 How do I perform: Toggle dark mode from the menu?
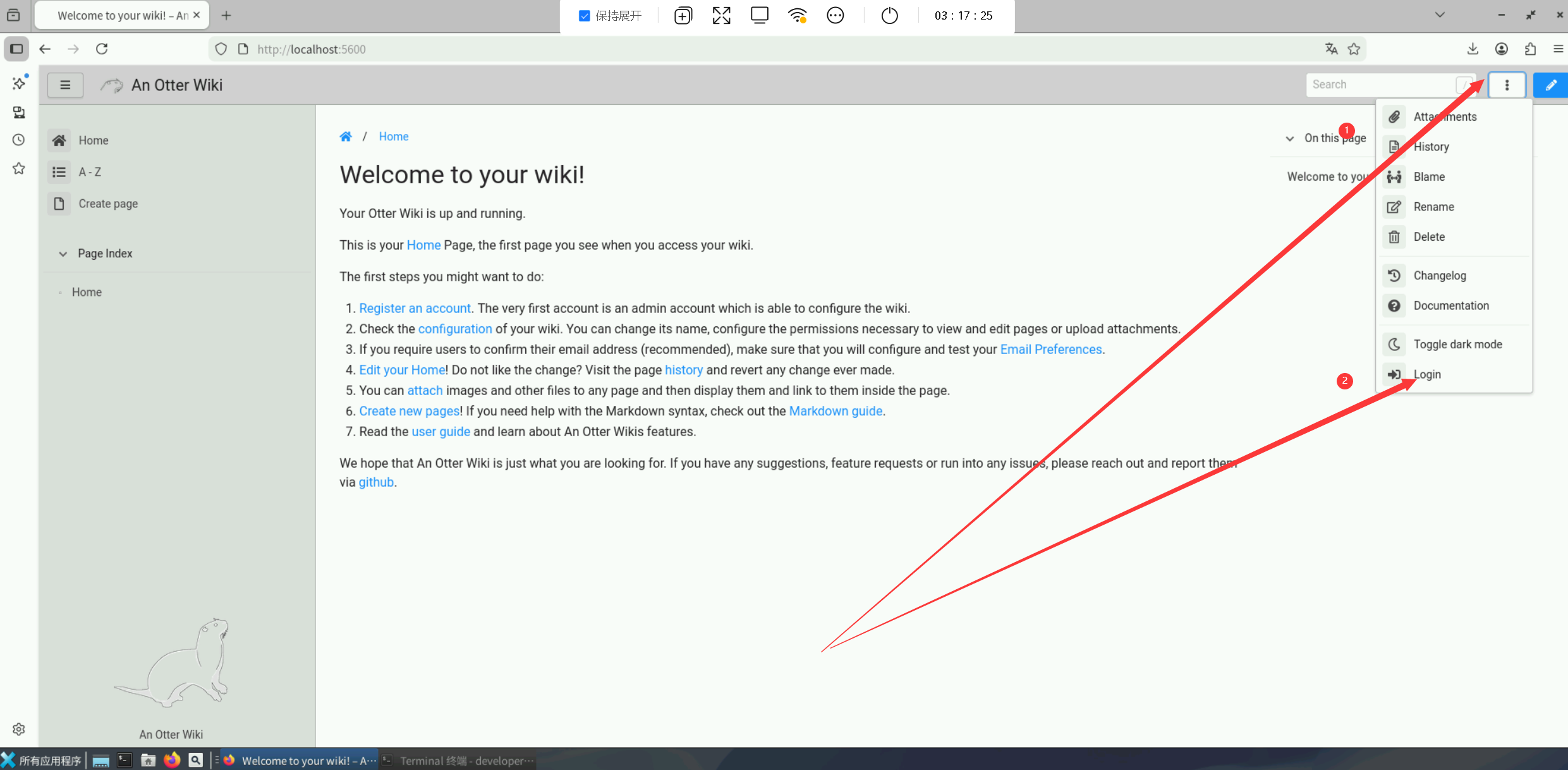tap(1457, 345)
